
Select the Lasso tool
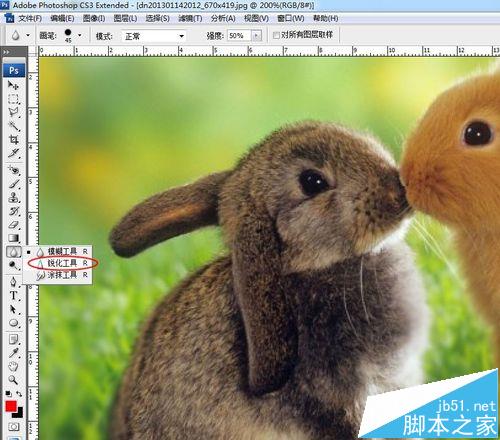click(x=13, y=112)
